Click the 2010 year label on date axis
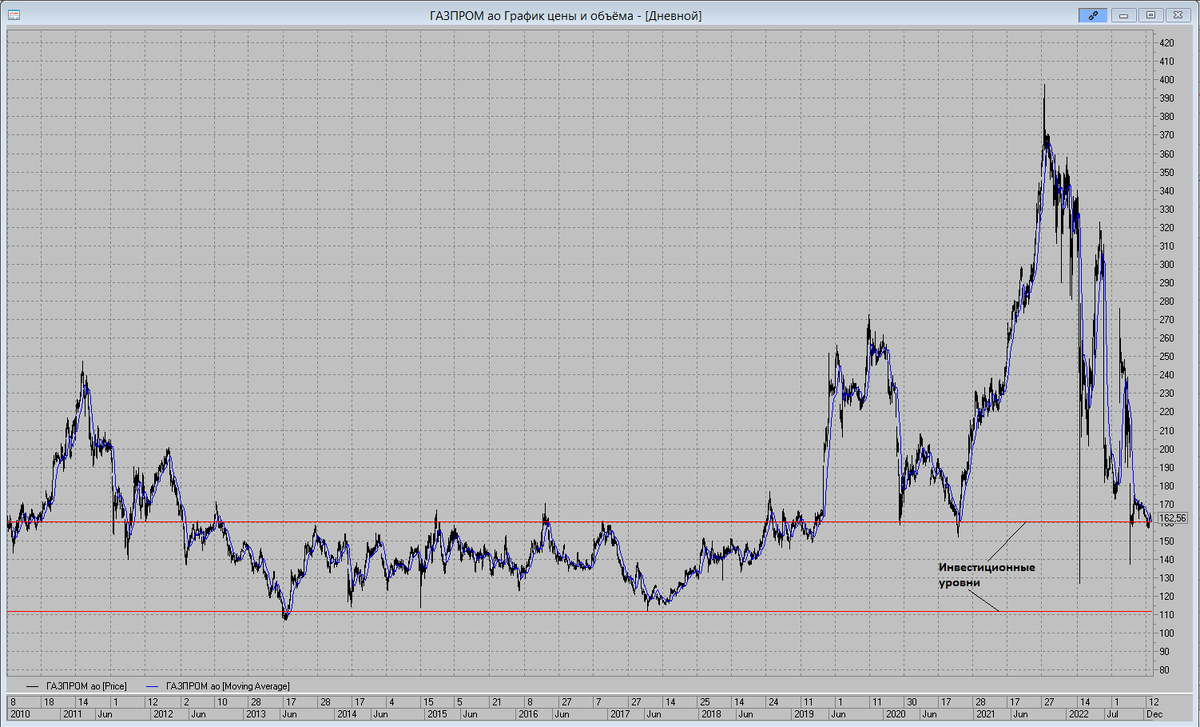The width and height of the screenshot is (1200, 727). [x=19, y=715]
